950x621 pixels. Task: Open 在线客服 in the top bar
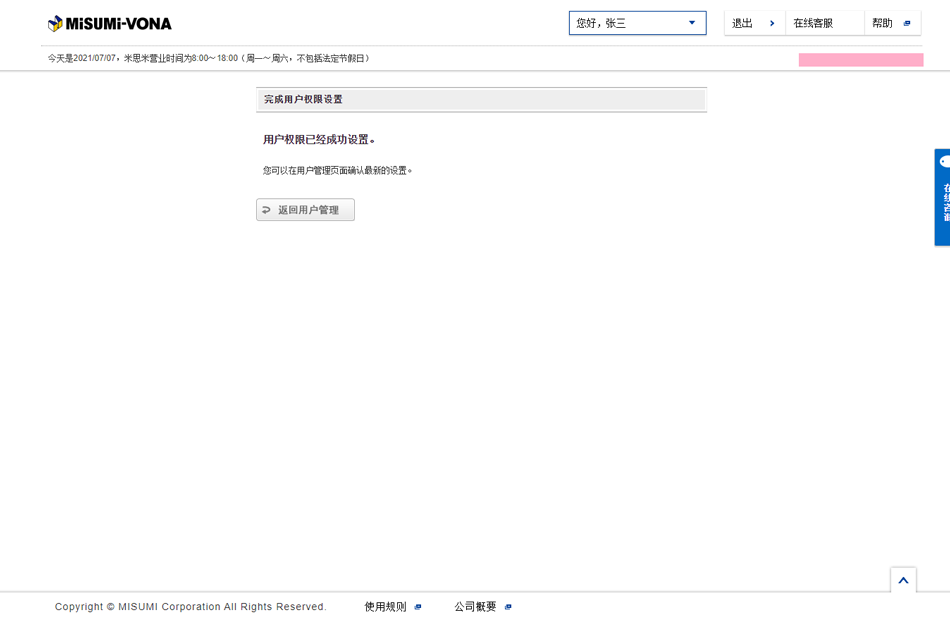[x=814, y=23]
